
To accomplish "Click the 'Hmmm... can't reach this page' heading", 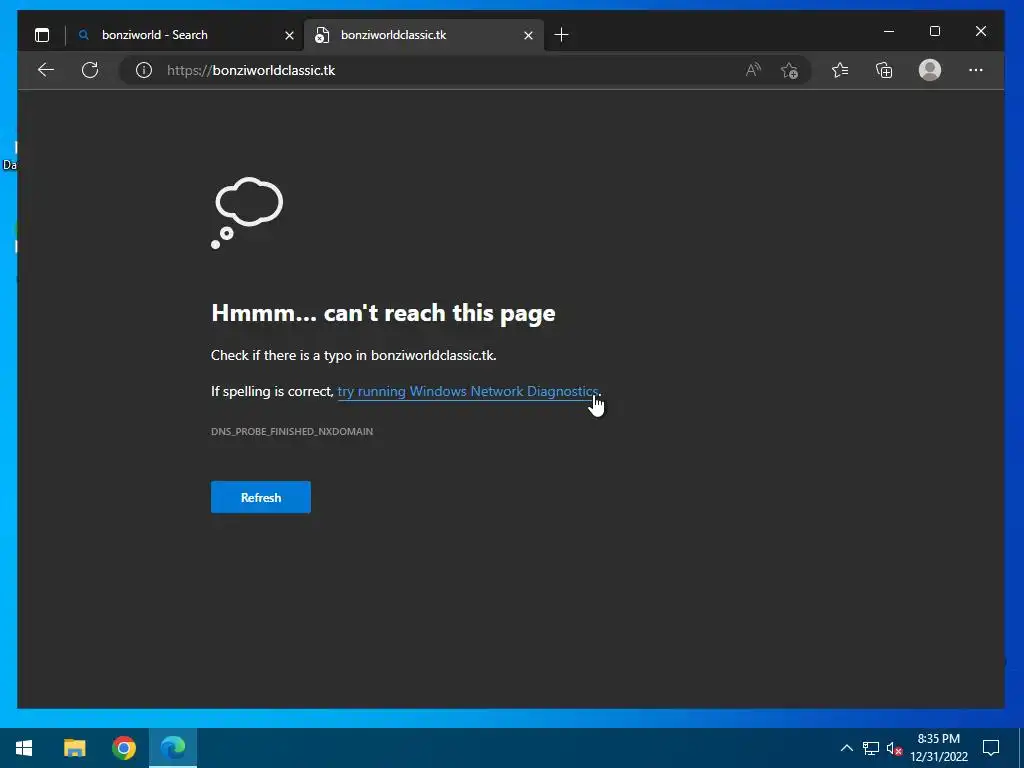I will click(383, 313).
